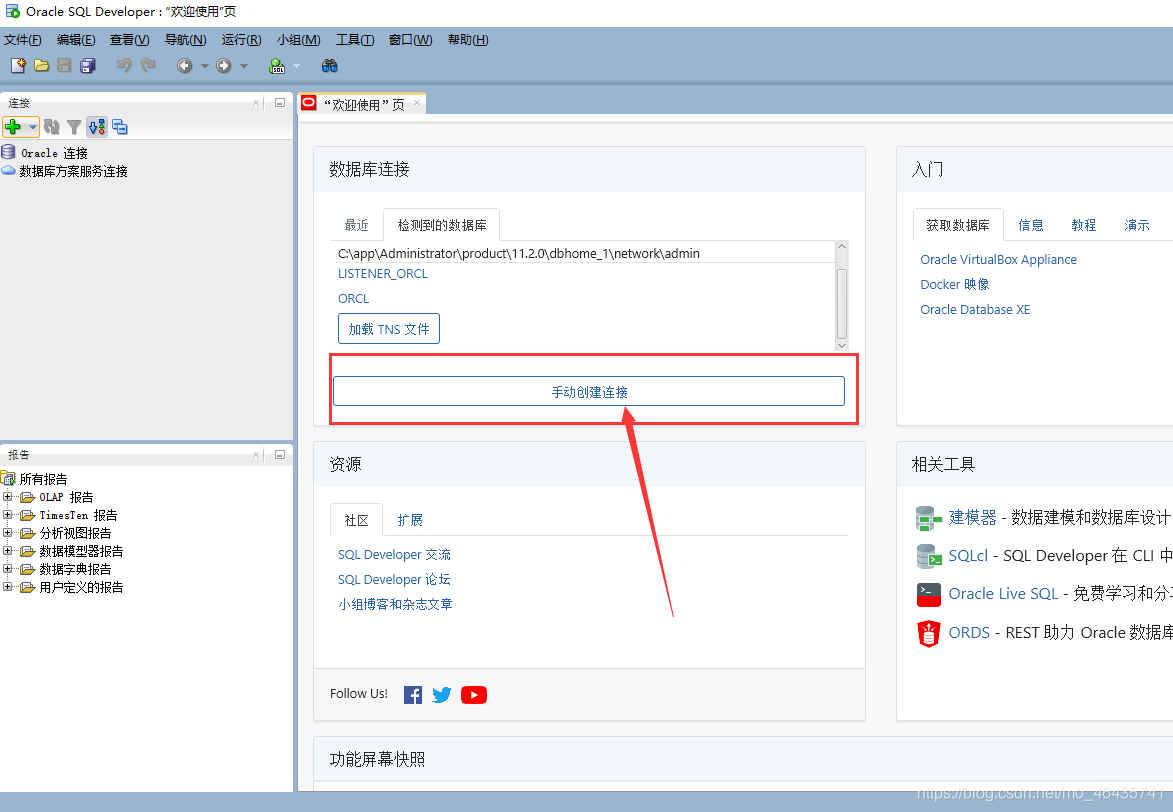1173x812 pixels.
Task: Expand the TimesTen 报告 node
Action: tap(7, 514)
